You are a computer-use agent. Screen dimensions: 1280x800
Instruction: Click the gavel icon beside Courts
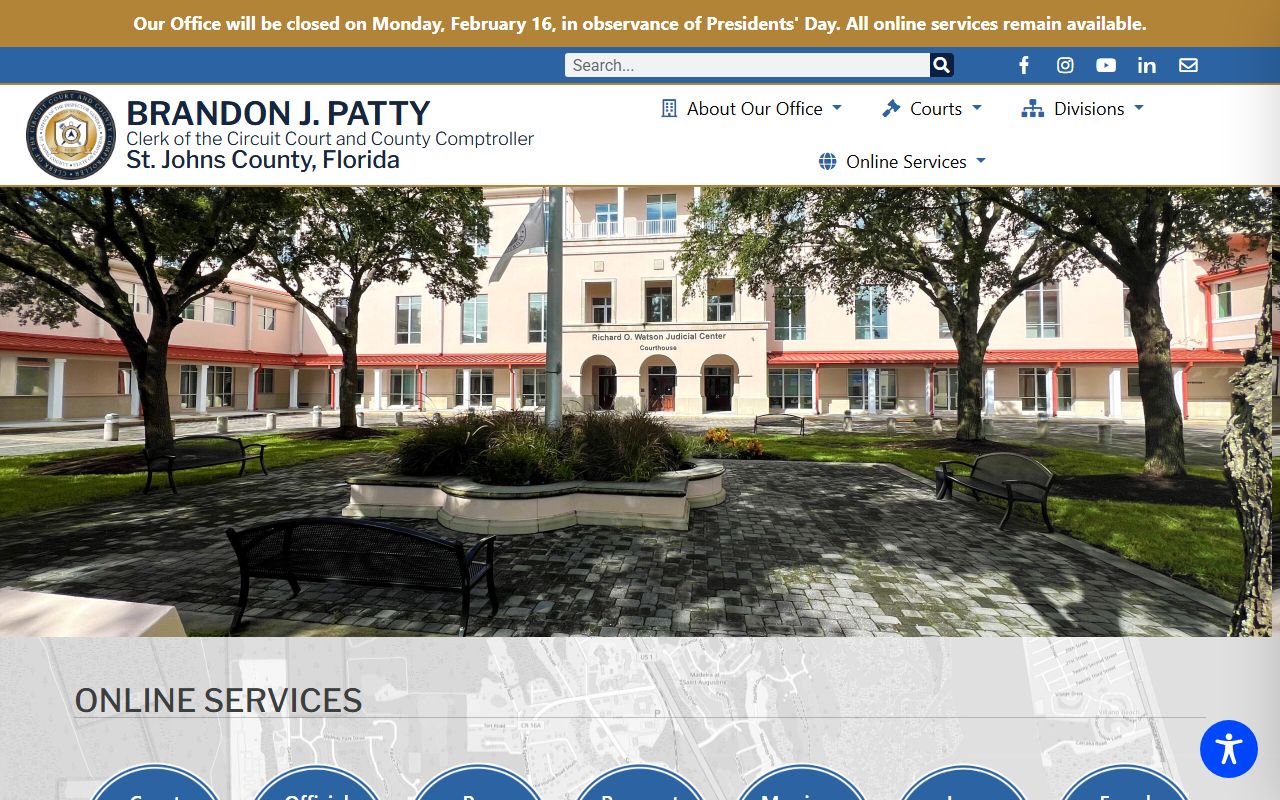(891, 108)
